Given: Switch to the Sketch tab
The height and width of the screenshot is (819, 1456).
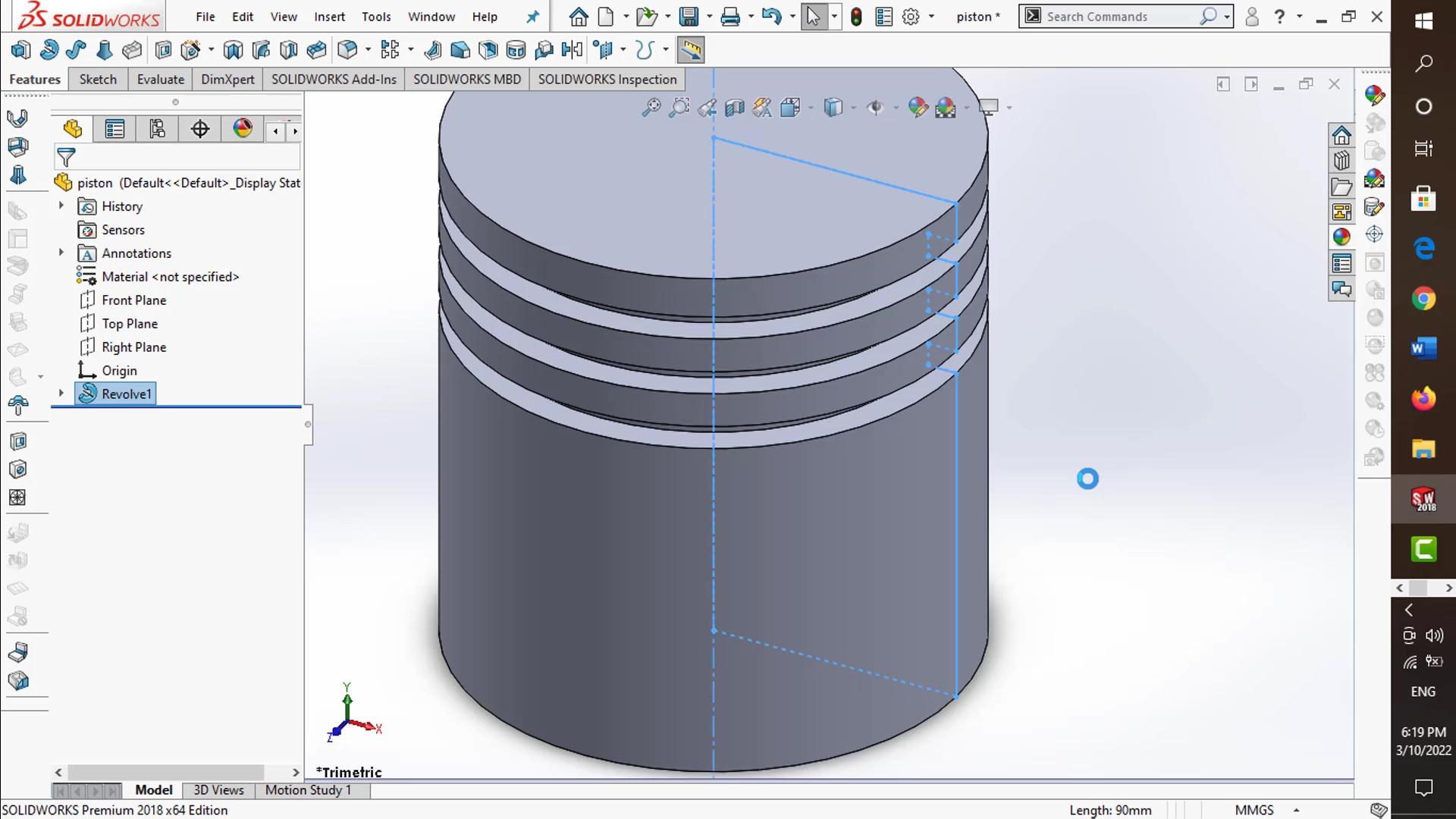Looking at the screenshot, I should (x=97, y=79).
